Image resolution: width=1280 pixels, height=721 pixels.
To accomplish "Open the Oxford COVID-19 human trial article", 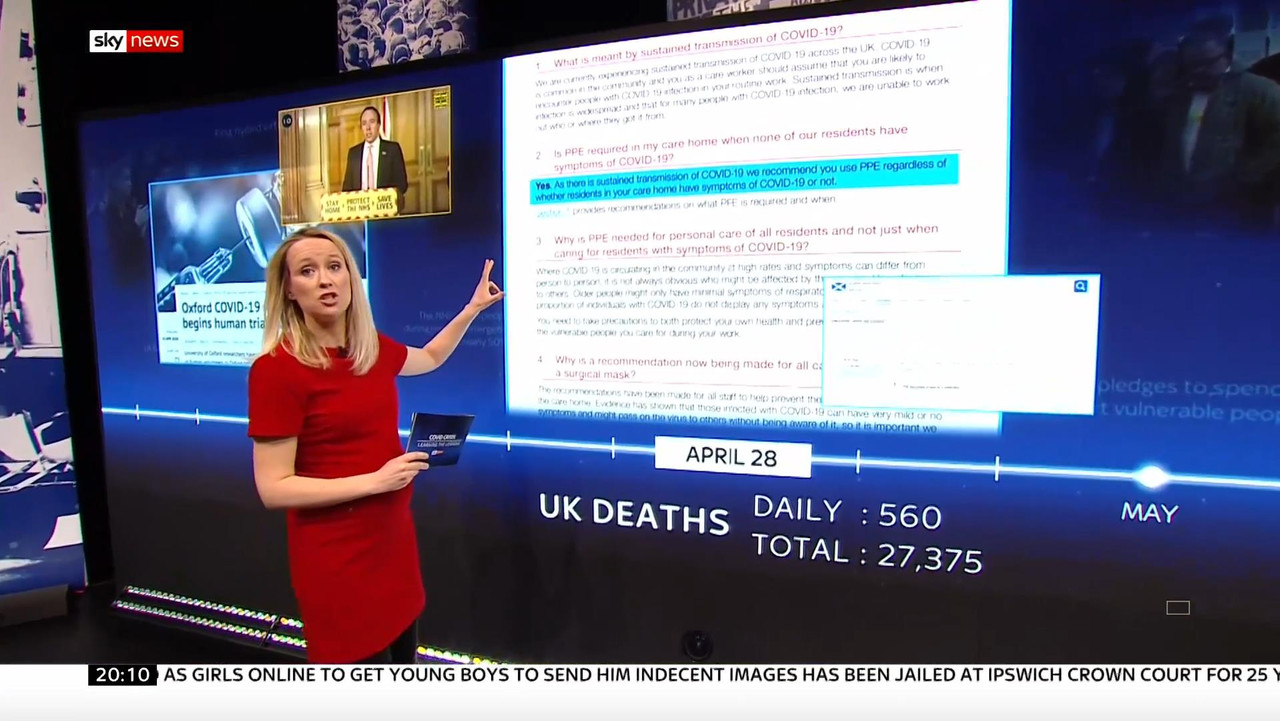I will (215, 270).
